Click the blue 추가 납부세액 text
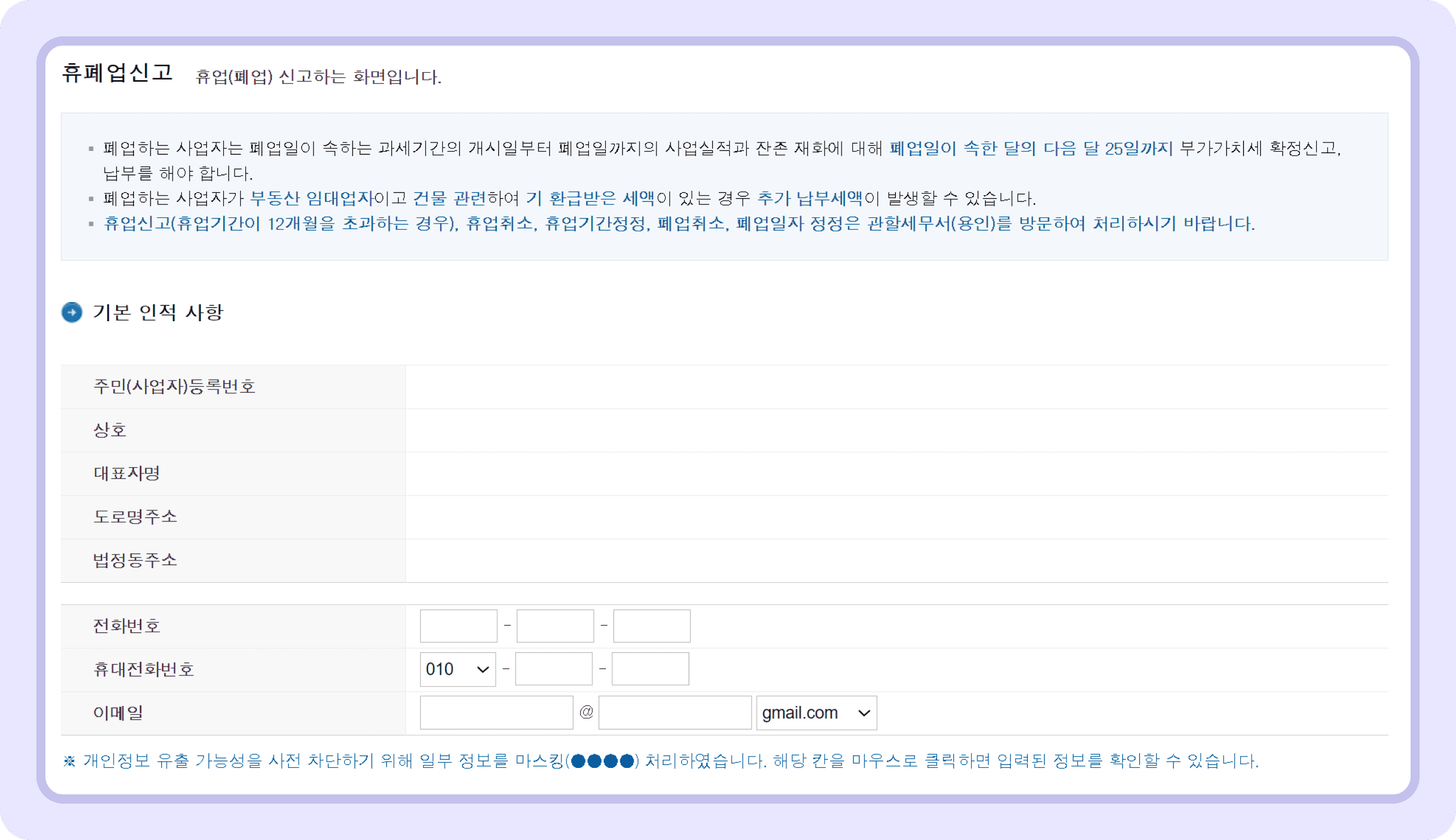 [809, 199]
